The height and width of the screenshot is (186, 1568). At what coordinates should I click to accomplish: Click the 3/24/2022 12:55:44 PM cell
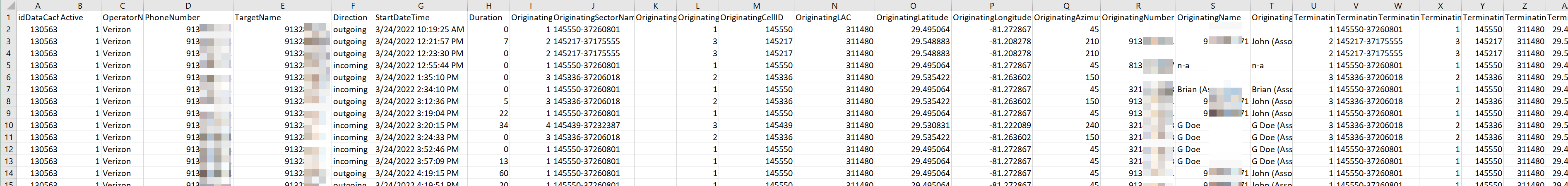tap(420, 65)
